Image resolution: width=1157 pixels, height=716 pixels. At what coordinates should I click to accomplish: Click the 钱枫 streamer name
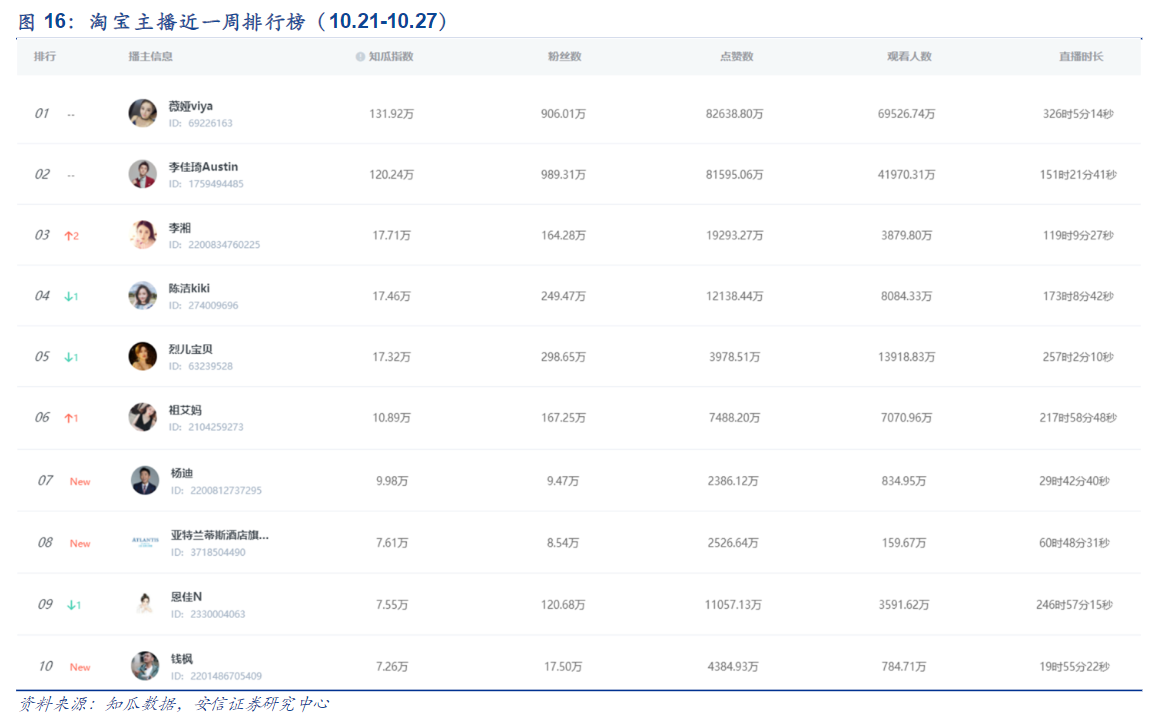pos(182,659)
